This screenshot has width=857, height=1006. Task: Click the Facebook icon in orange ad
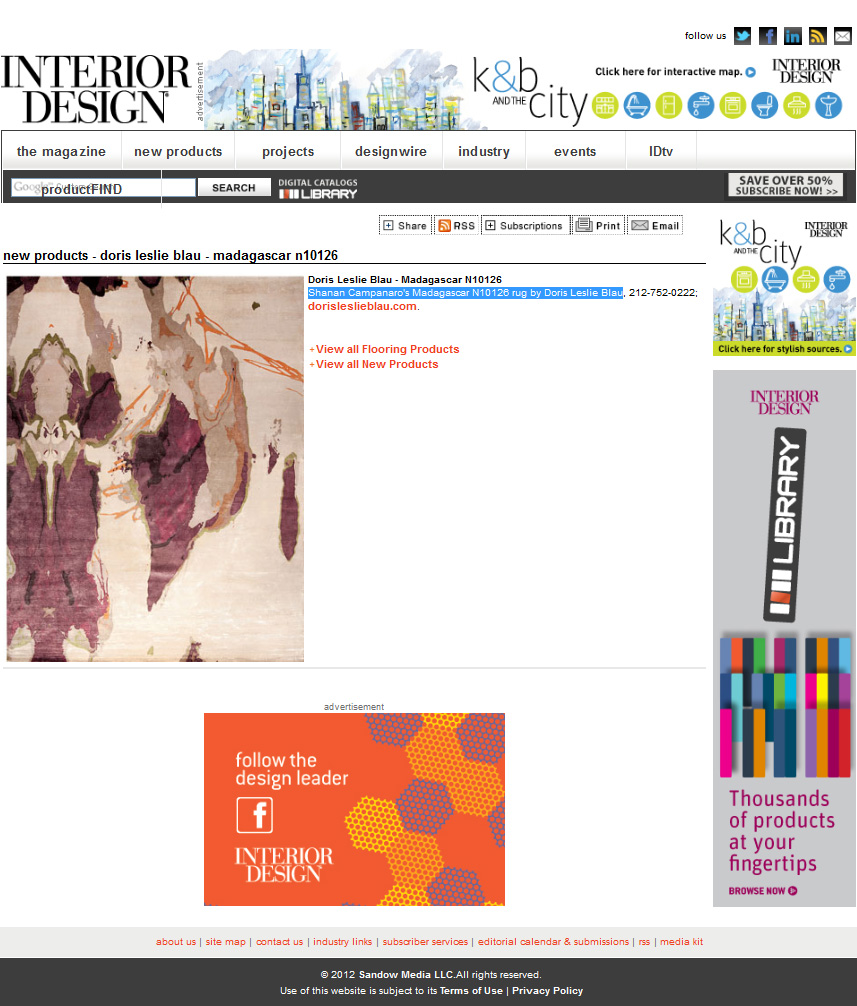(255, 815)
